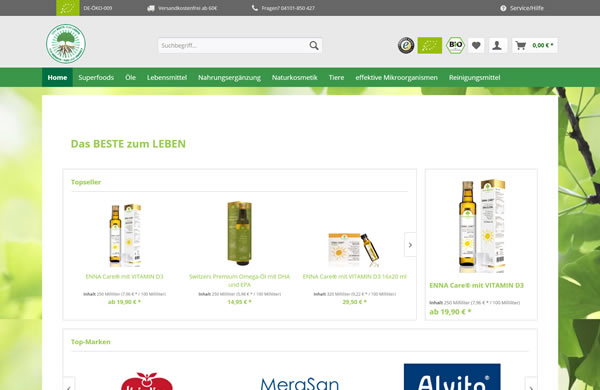Open the Superfoods category
Image resolution: width=600 pixels, height=390 pixels.
[96, 77]
